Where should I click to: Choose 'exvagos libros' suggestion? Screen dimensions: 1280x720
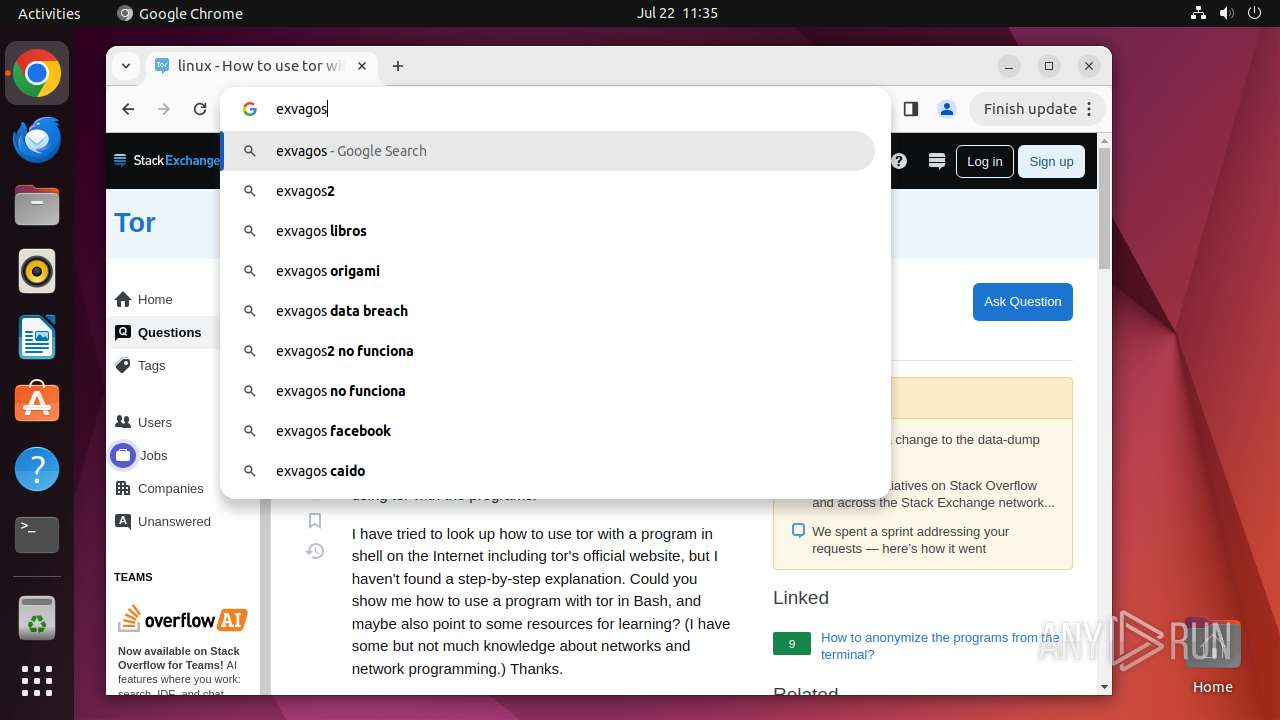tap(548, 231)
